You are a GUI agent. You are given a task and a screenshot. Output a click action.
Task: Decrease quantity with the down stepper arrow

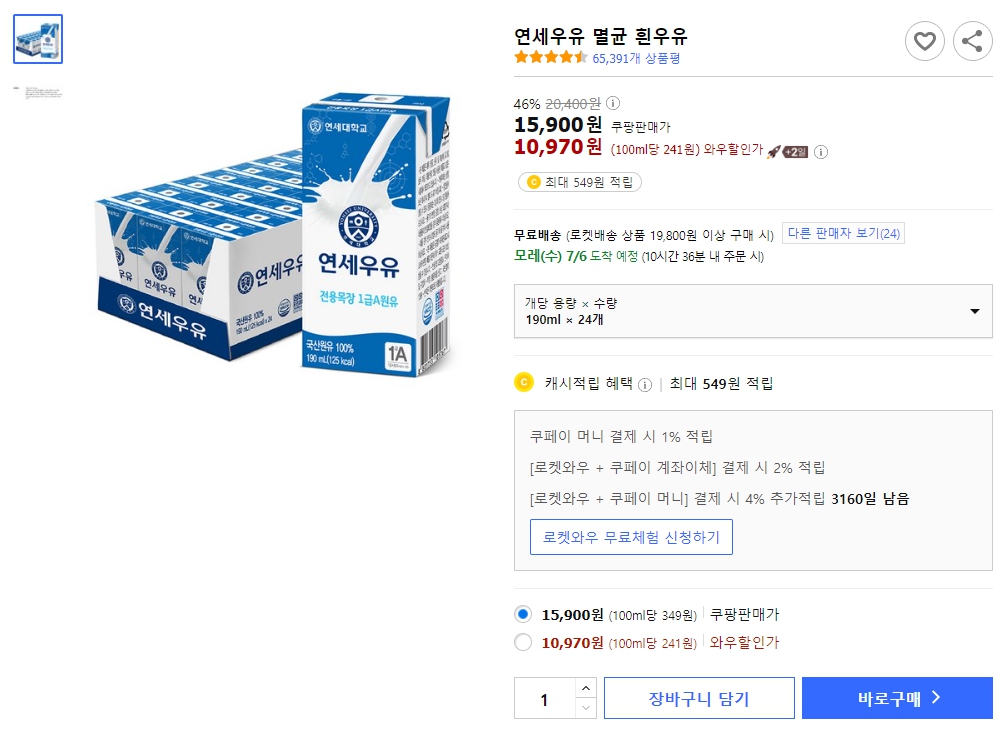[585, 708]
